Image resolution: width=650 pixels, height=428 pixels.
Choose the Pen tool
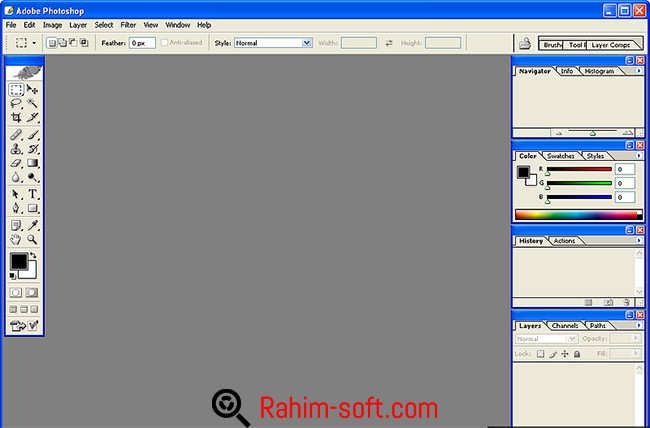(x=16, y=208)
